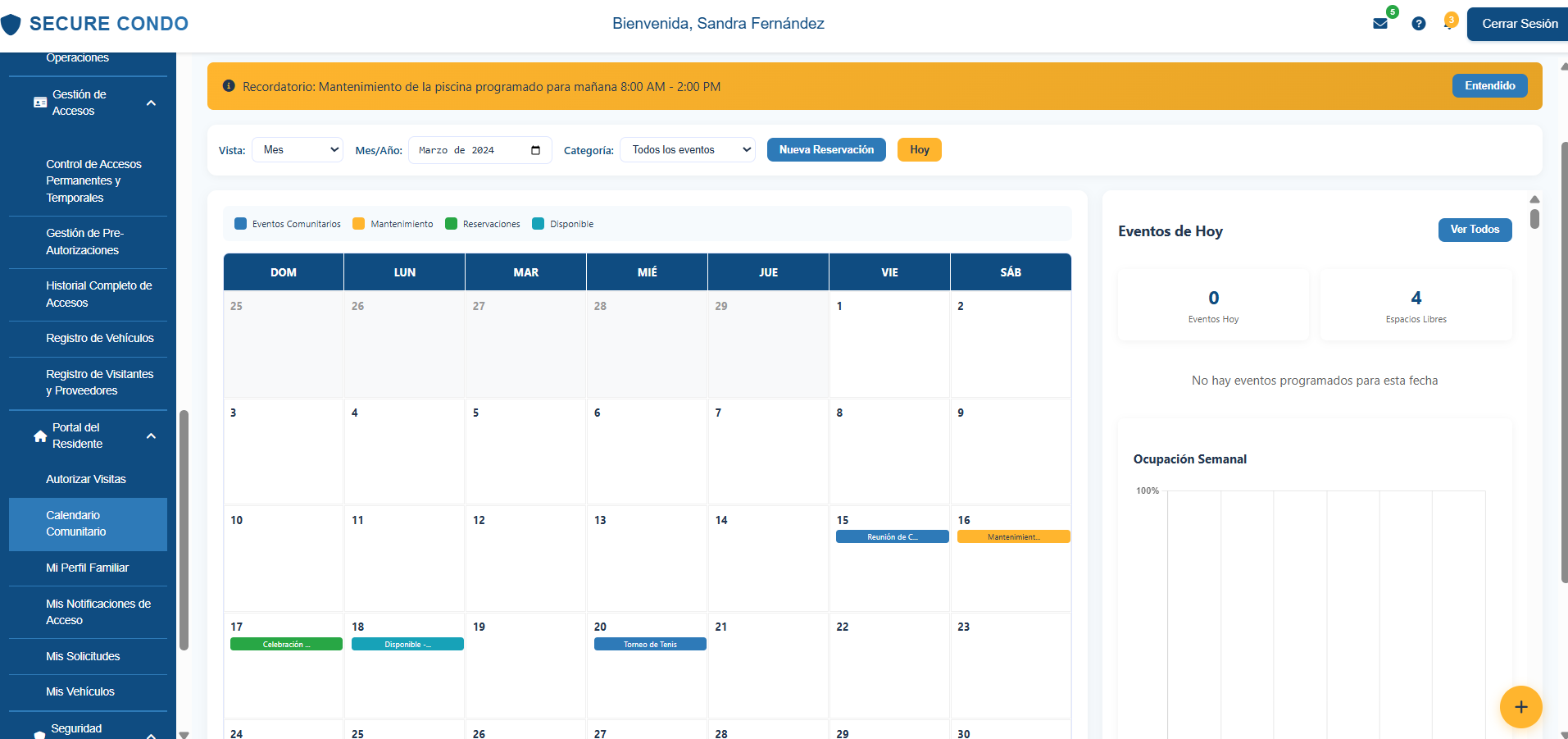Click the info icon in the reminder banner

point(229,86)
